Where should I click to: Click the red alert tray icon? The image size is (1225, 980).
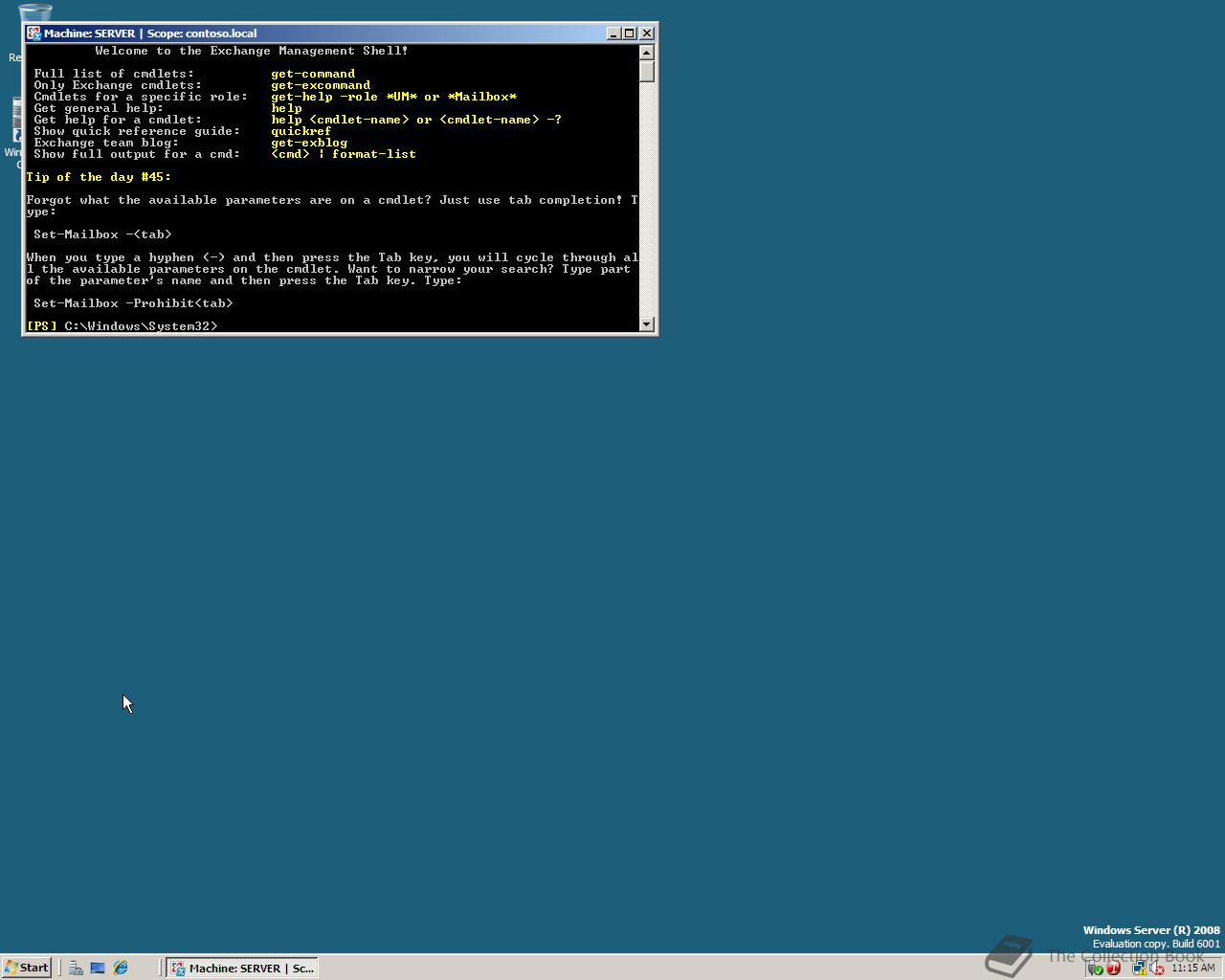click(1113, 968)
